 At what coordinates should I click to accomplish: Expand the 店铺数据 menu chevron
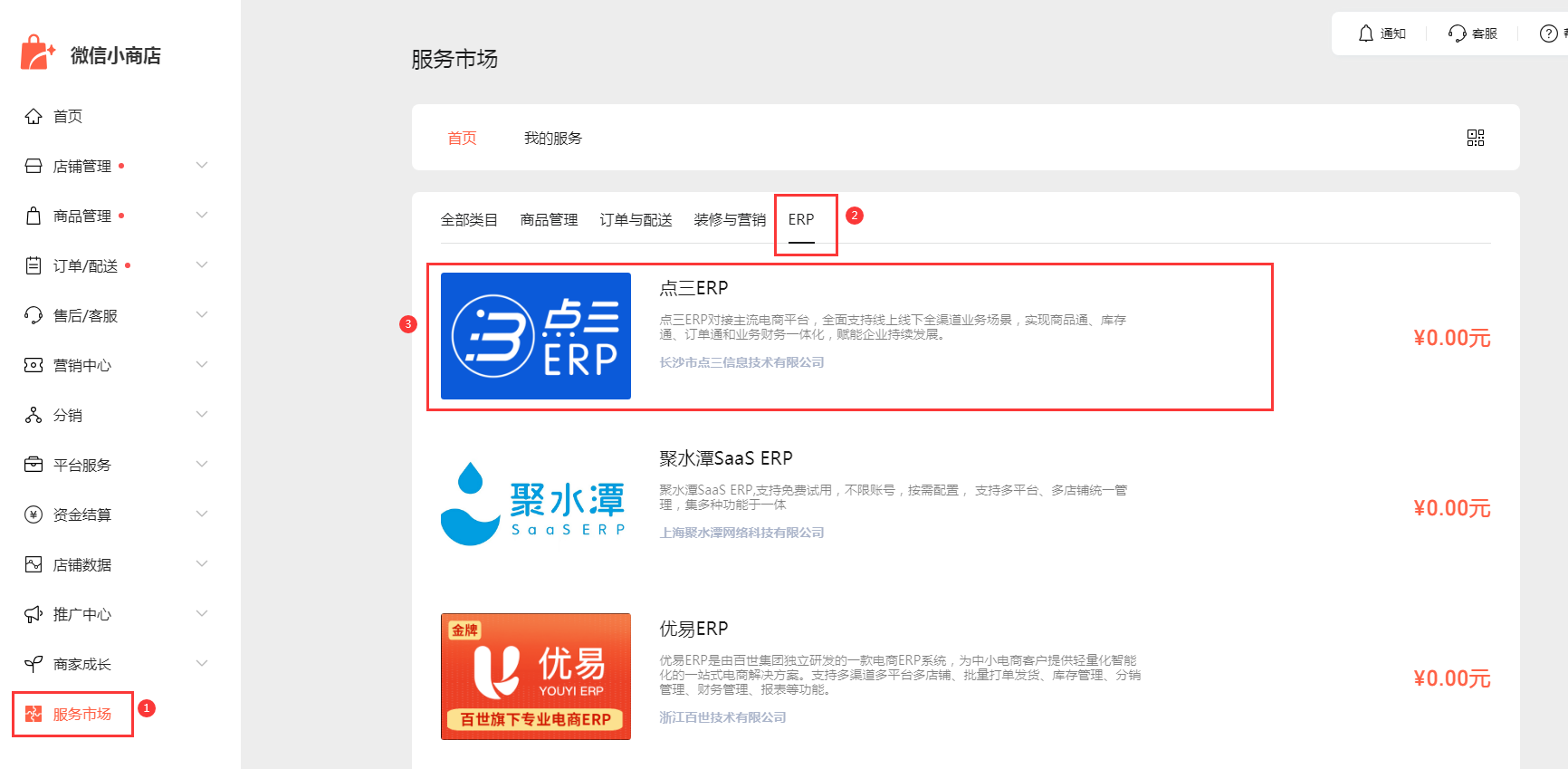tap(202, 563)
